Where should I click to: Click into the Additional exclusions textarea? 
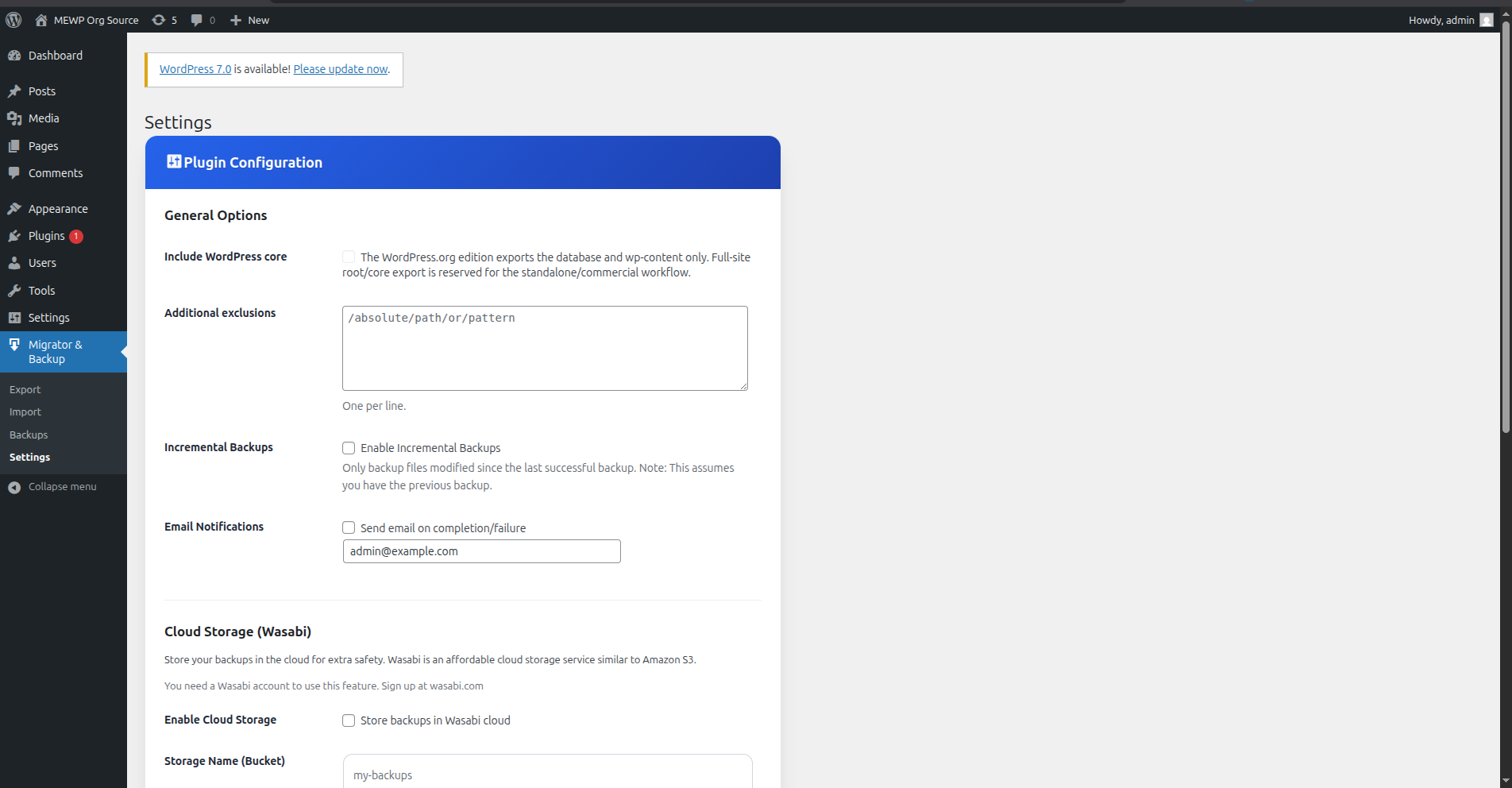tap(545, 348)
